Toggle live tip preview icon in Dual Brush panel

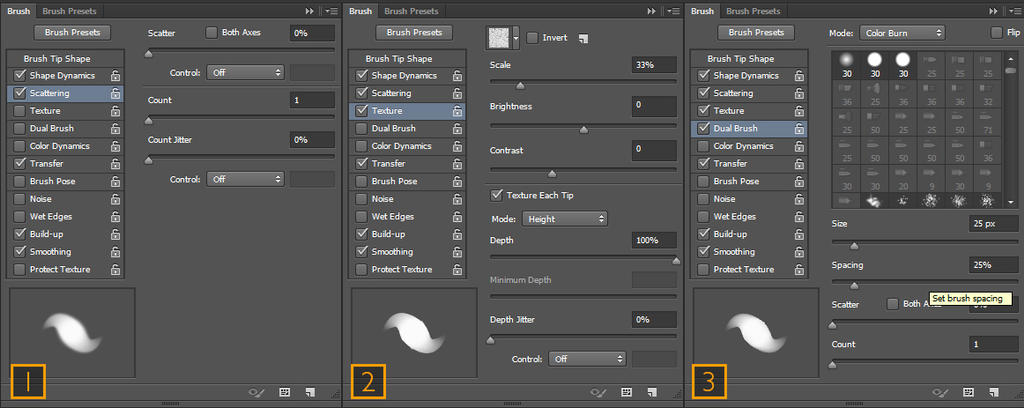[942, 392]
